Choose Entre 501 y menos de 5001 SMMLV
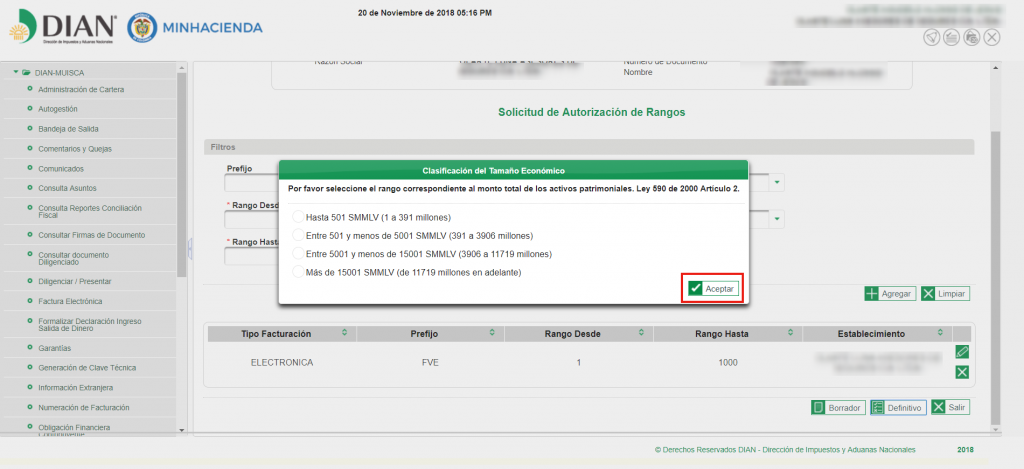This screenshot has width=1024, height=469. pyautogui.click(x=297, y=235)
